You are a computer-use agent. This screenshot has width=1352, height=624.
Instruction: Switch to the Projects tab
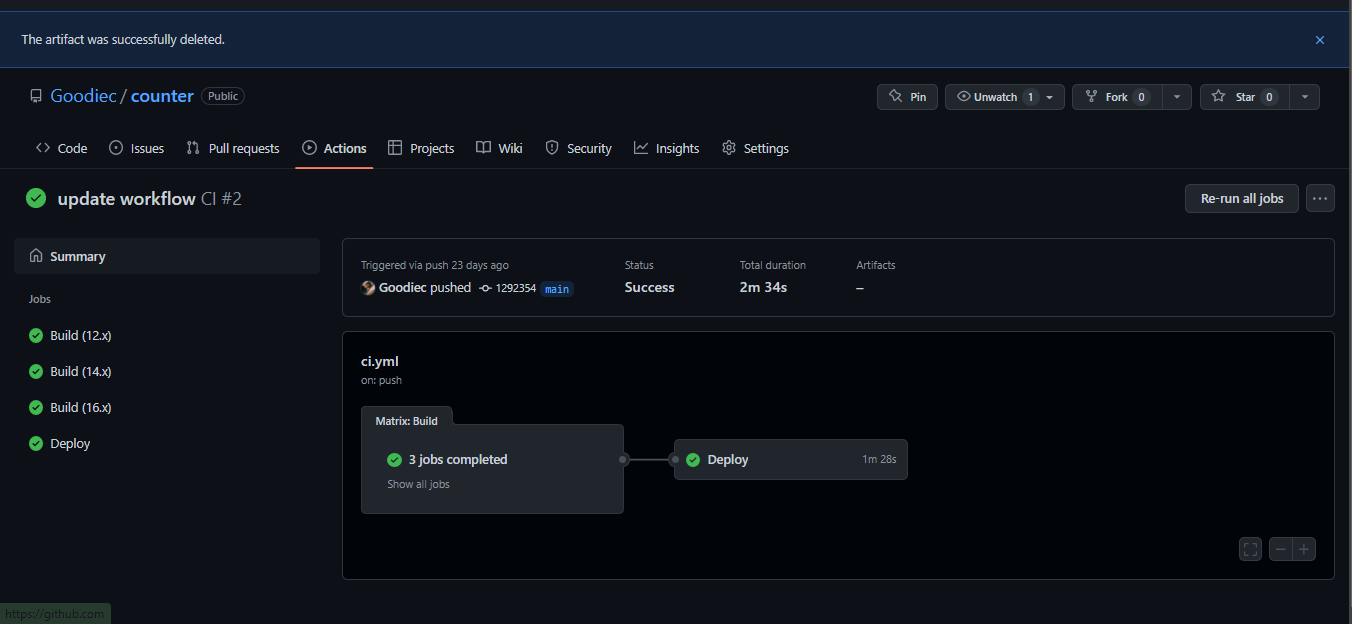(x=421, y=148)
